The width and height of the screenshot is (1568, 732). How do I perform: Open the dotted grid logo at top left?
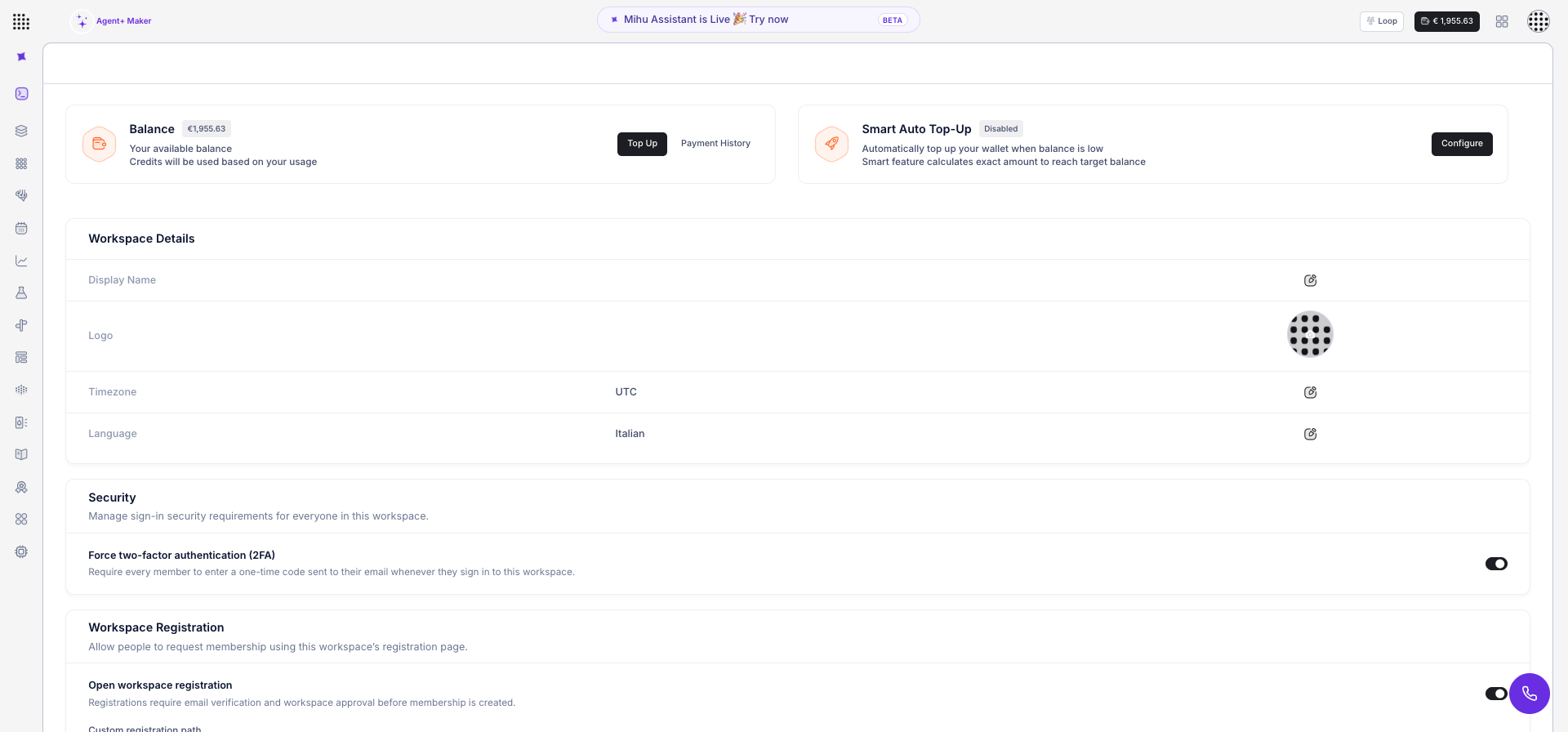point(21,21)
